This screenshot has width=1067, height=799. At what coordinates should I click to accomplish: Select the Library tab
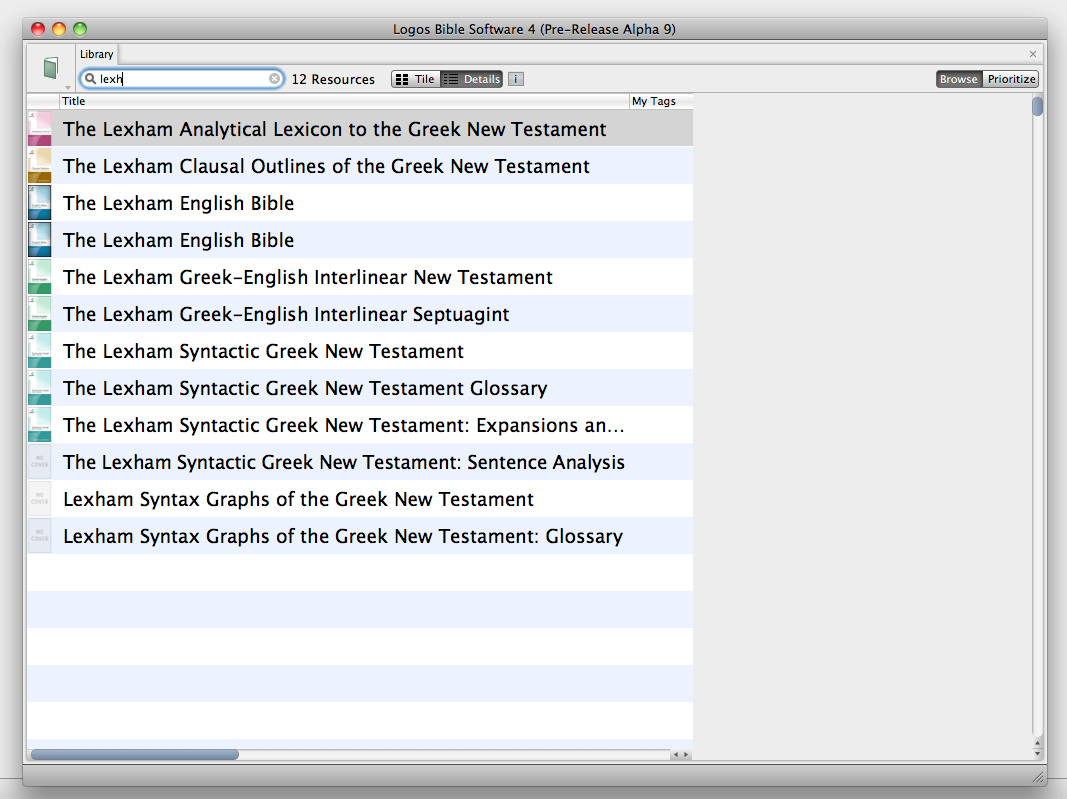click(97, 54)
